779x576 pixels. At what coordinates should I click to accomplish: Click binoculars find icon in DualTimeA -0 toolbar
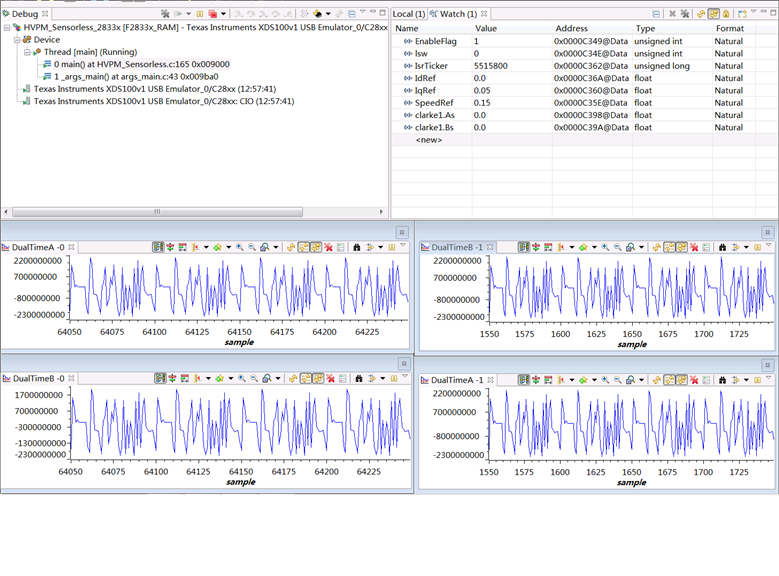pyautogui.click(x=357, y=247)
